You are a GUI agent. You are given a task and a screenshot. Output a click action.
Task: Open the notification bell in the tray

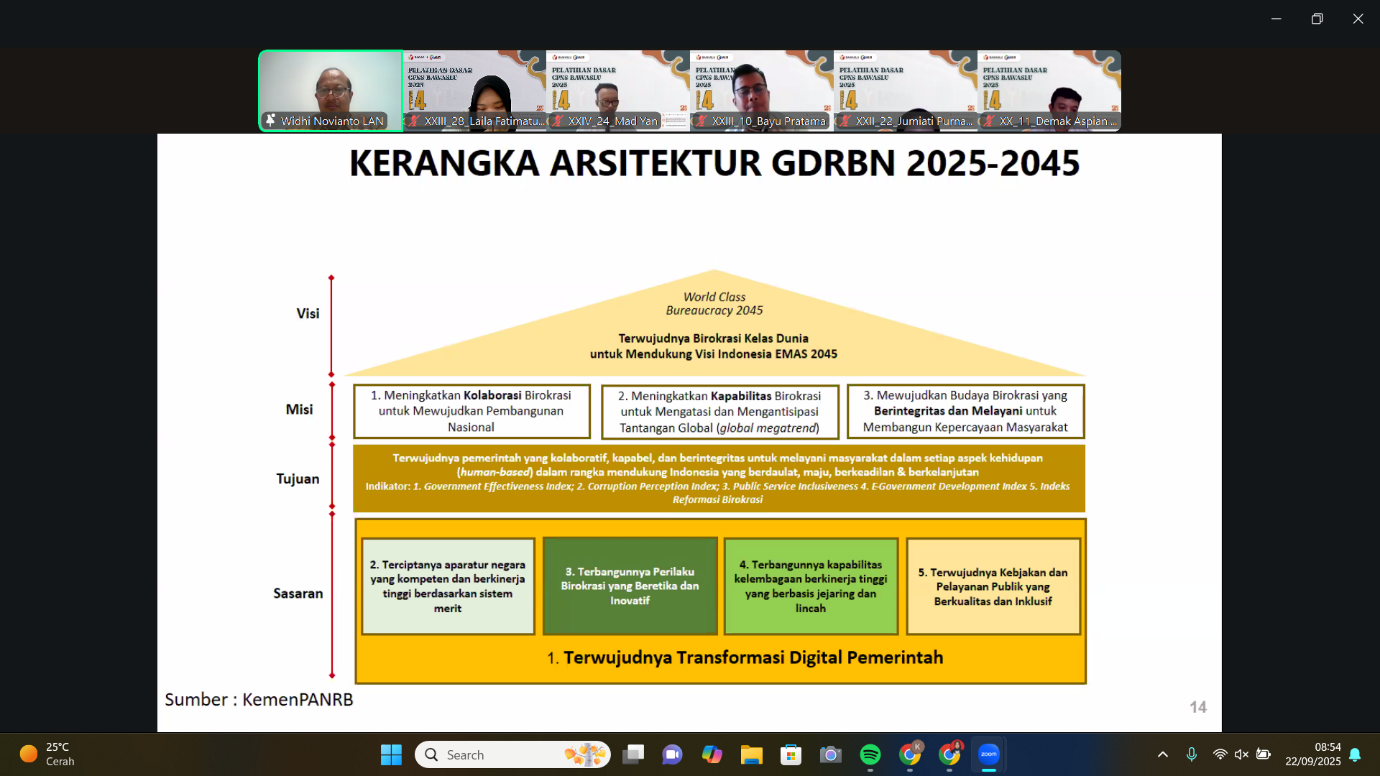[1355, 754]
